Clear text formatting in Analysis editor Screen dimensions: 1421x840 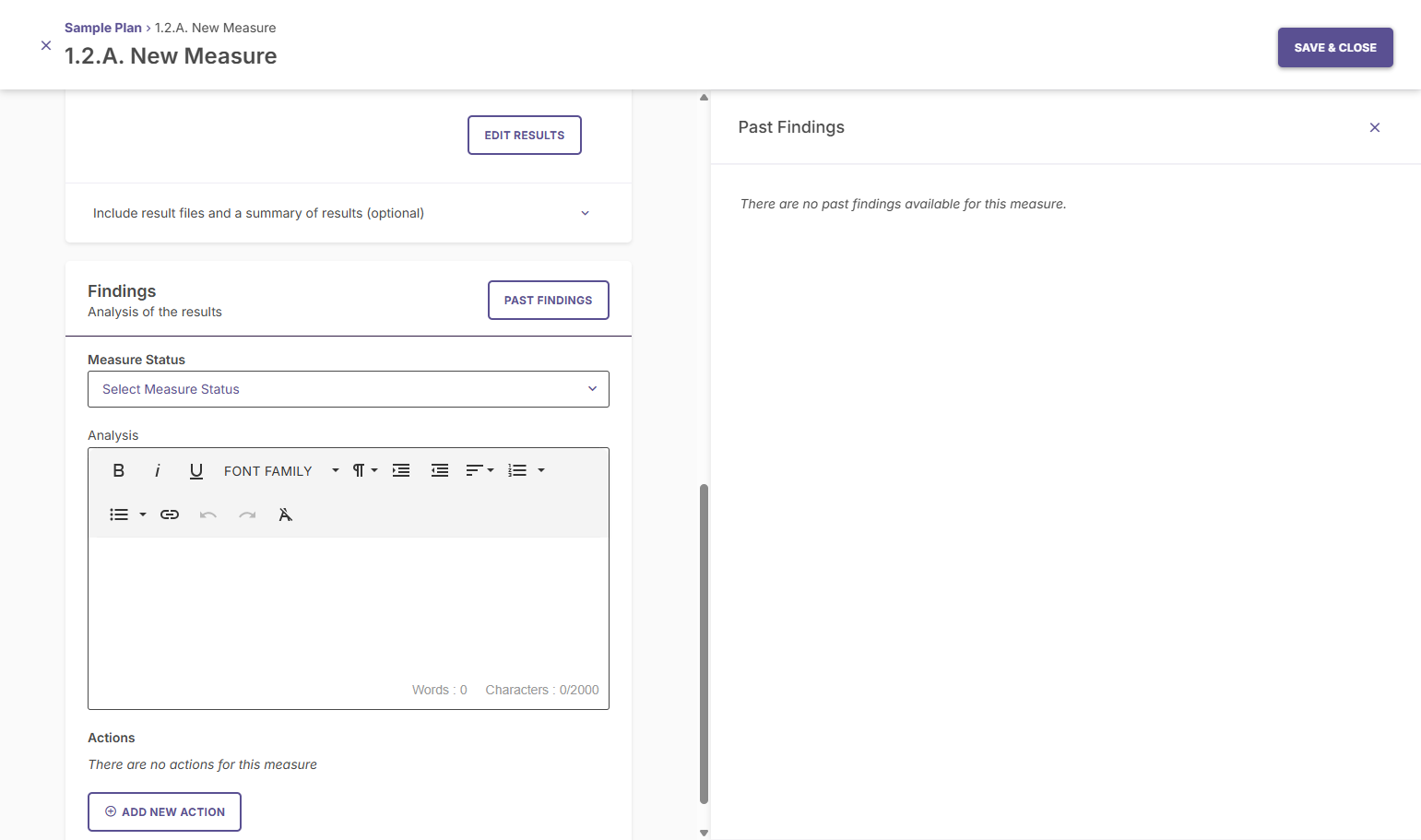pos(286,515)
